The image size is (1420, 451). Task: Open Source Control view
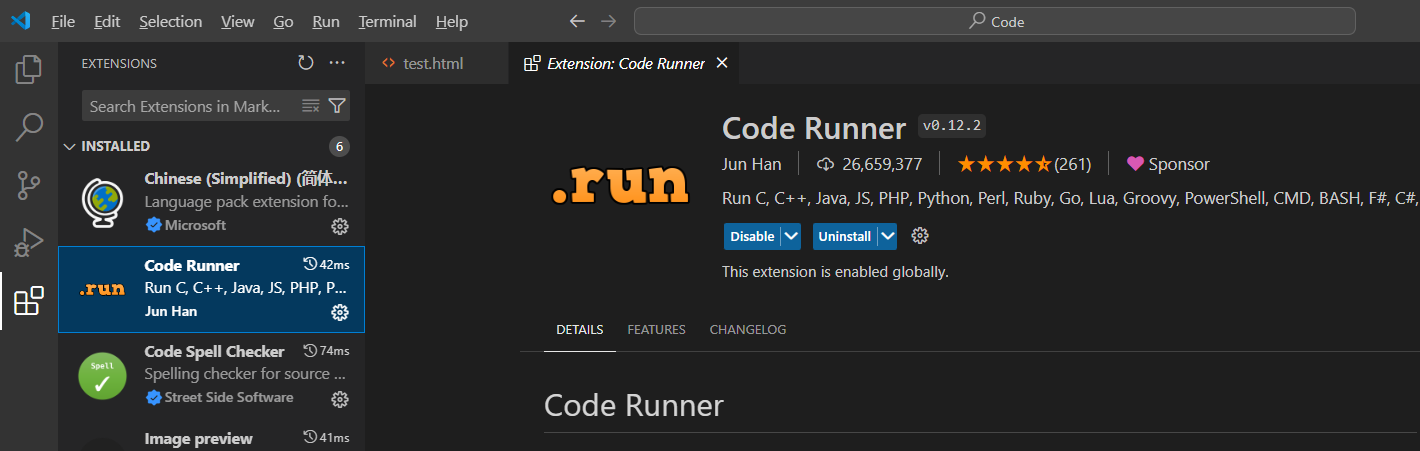click(29, 185)
